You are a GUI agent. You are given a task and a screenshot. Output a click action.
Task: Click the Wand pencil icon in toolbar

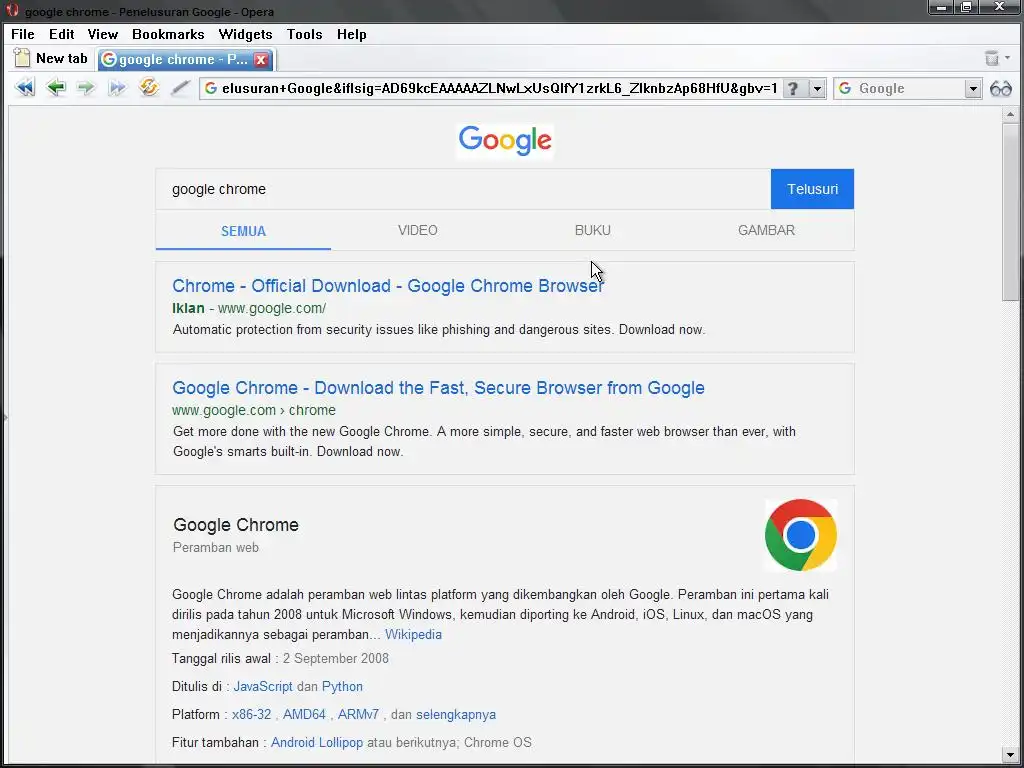[180, 88]
